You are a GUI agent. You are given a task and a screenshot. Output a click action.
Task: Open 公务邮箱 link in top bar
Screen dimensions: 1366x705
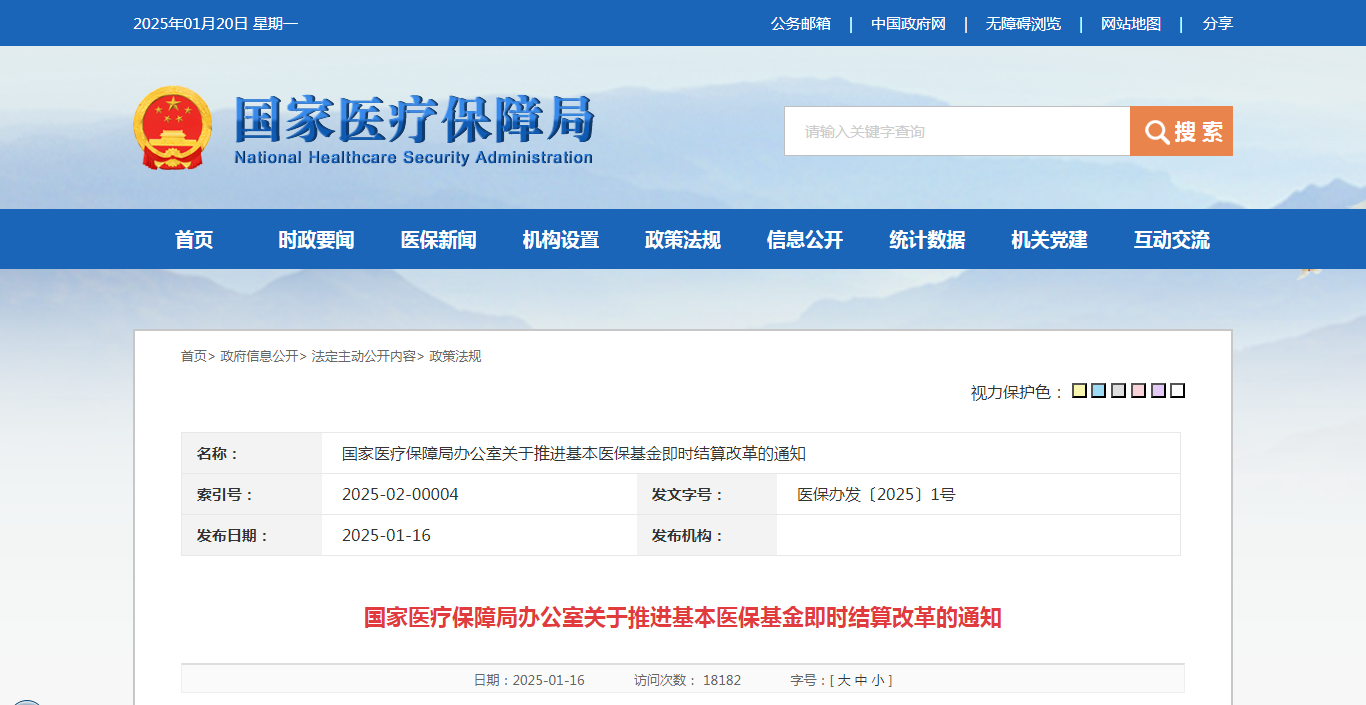[x=800, y=23]
